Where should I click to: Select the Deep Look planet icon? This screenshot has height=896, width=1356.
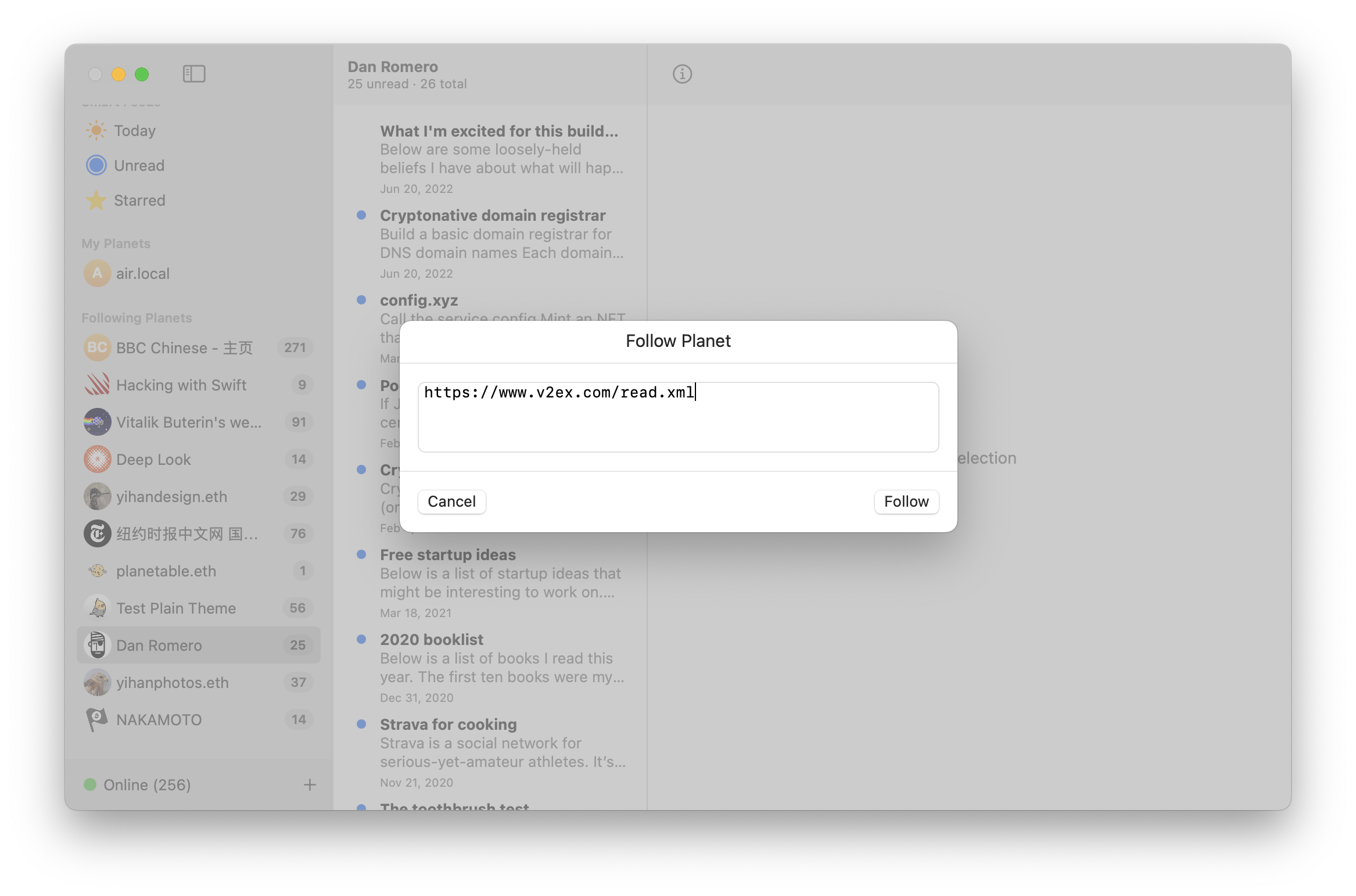coord(97,459)
